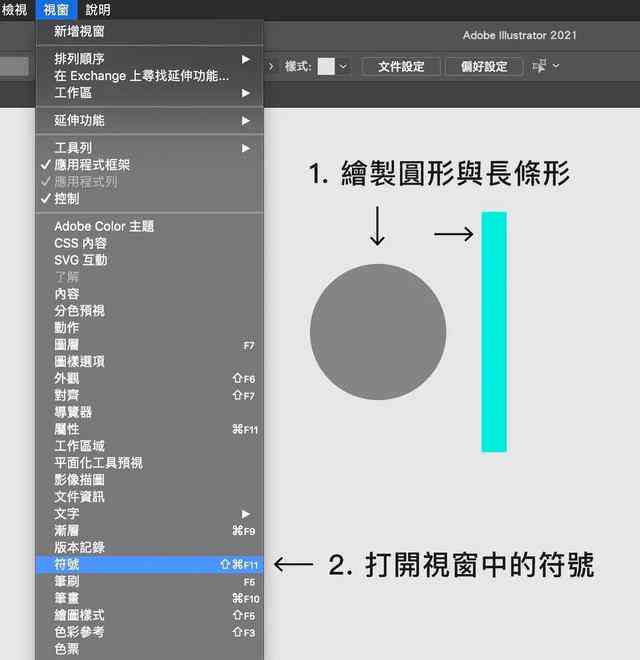Open the CSS 內容 panel
640x660 pixels.
pos(149,243)
